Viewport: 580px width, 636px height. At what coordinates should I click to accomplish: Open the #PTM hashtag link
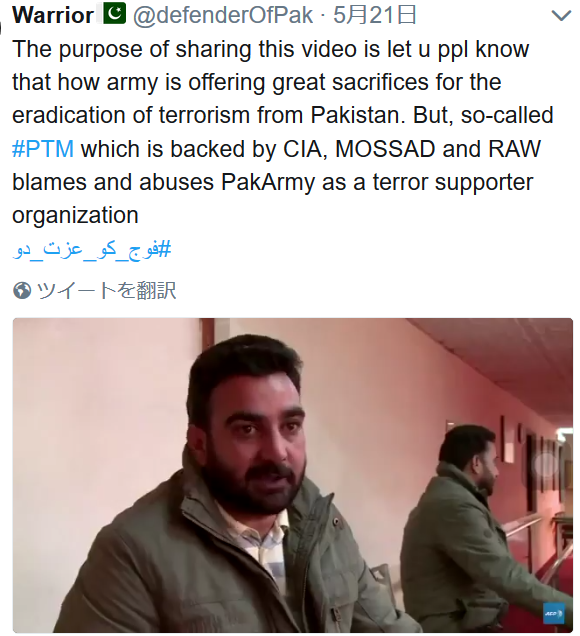coord(43,148)
